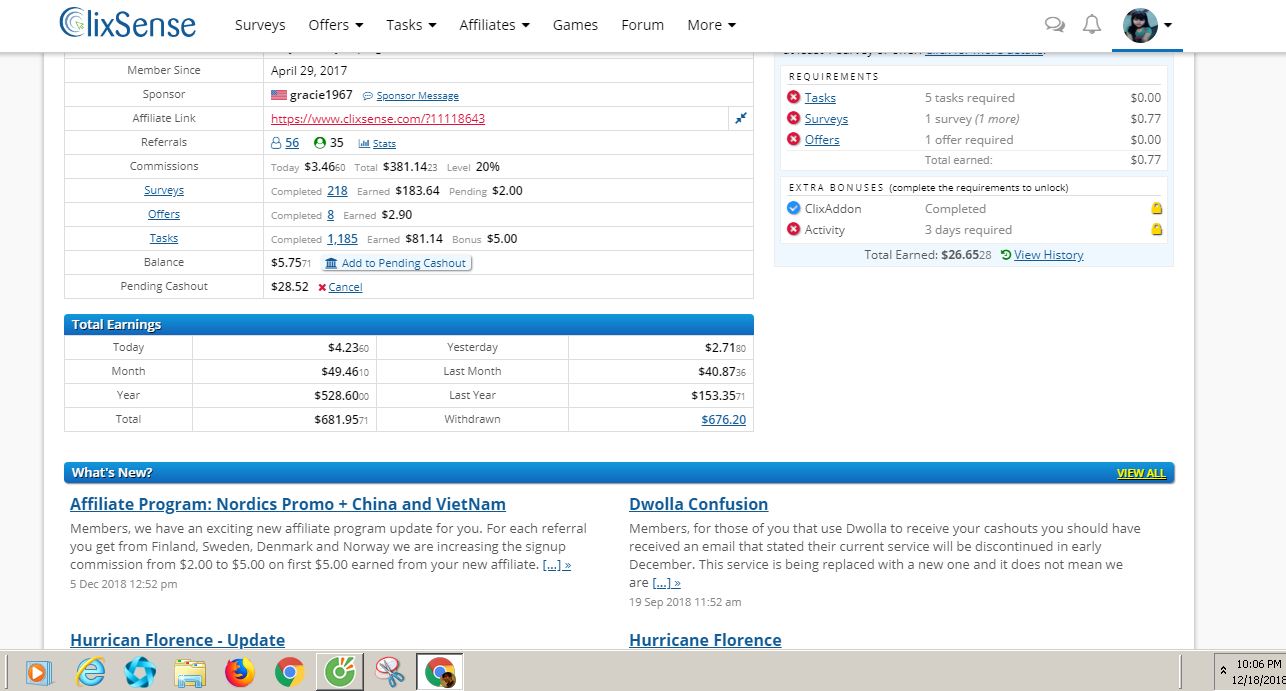Open the chat messages icon
The height and width of the screenshot is (691, 1286).
tap(1054, 25)
